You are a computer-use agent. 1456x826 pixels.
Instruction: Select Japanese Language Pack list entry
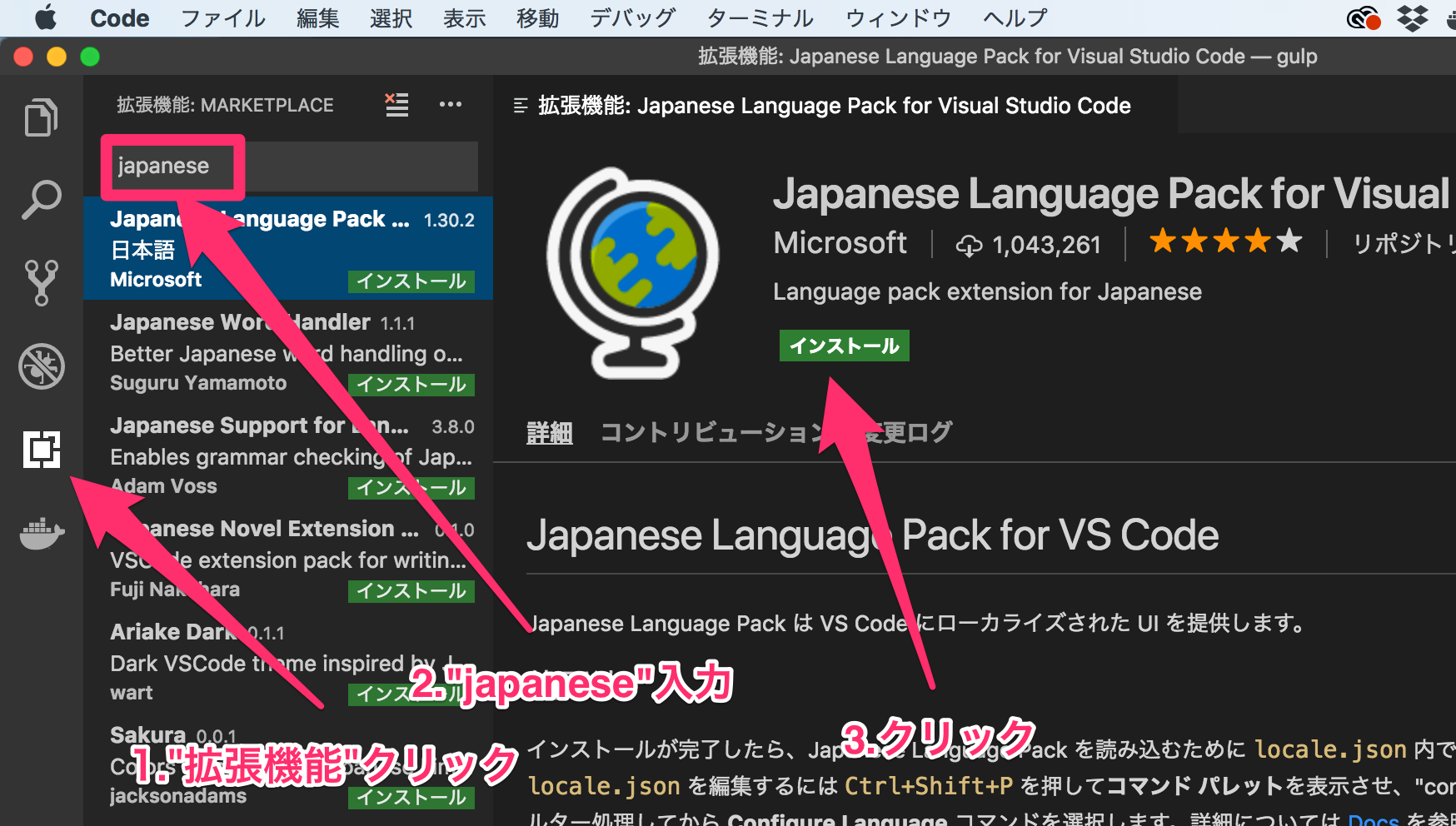[288, 248]
